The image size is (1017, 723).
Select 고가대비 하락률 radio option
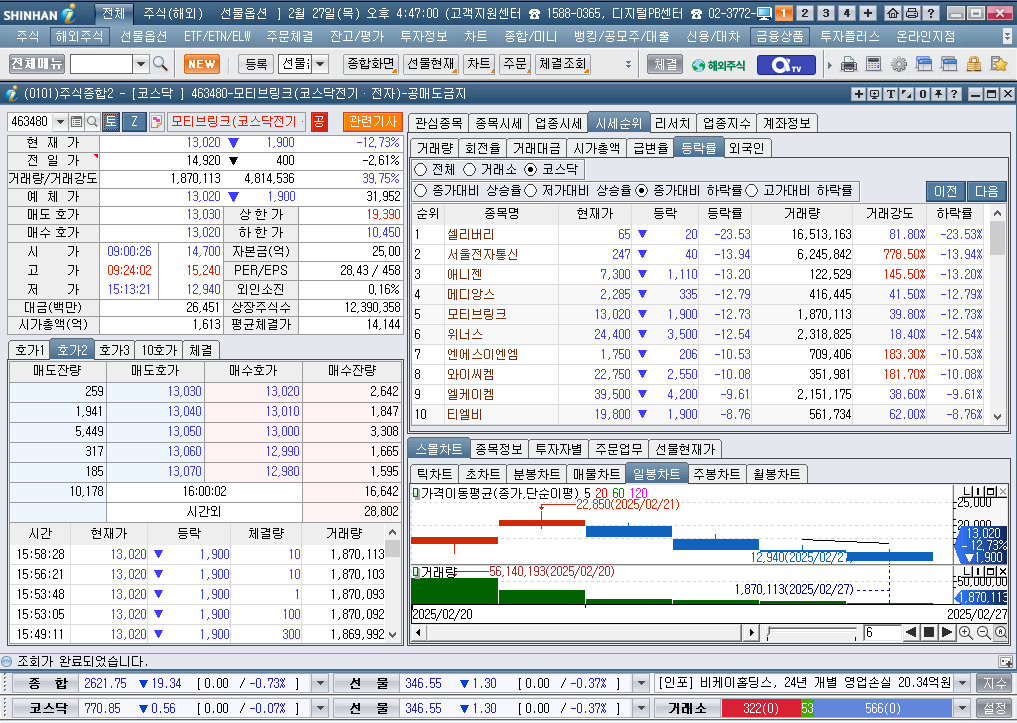click(x=752, y=191)
